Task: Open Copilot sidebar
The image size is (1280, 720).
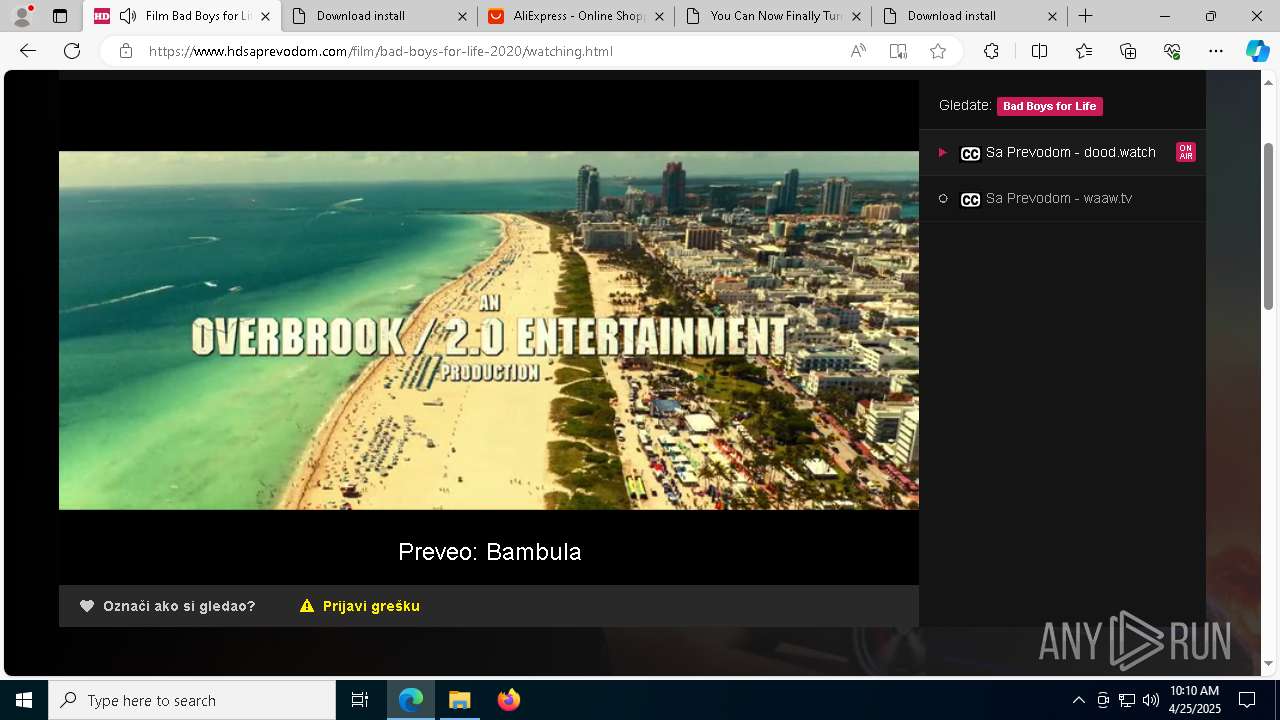Action: (1257, 51)
